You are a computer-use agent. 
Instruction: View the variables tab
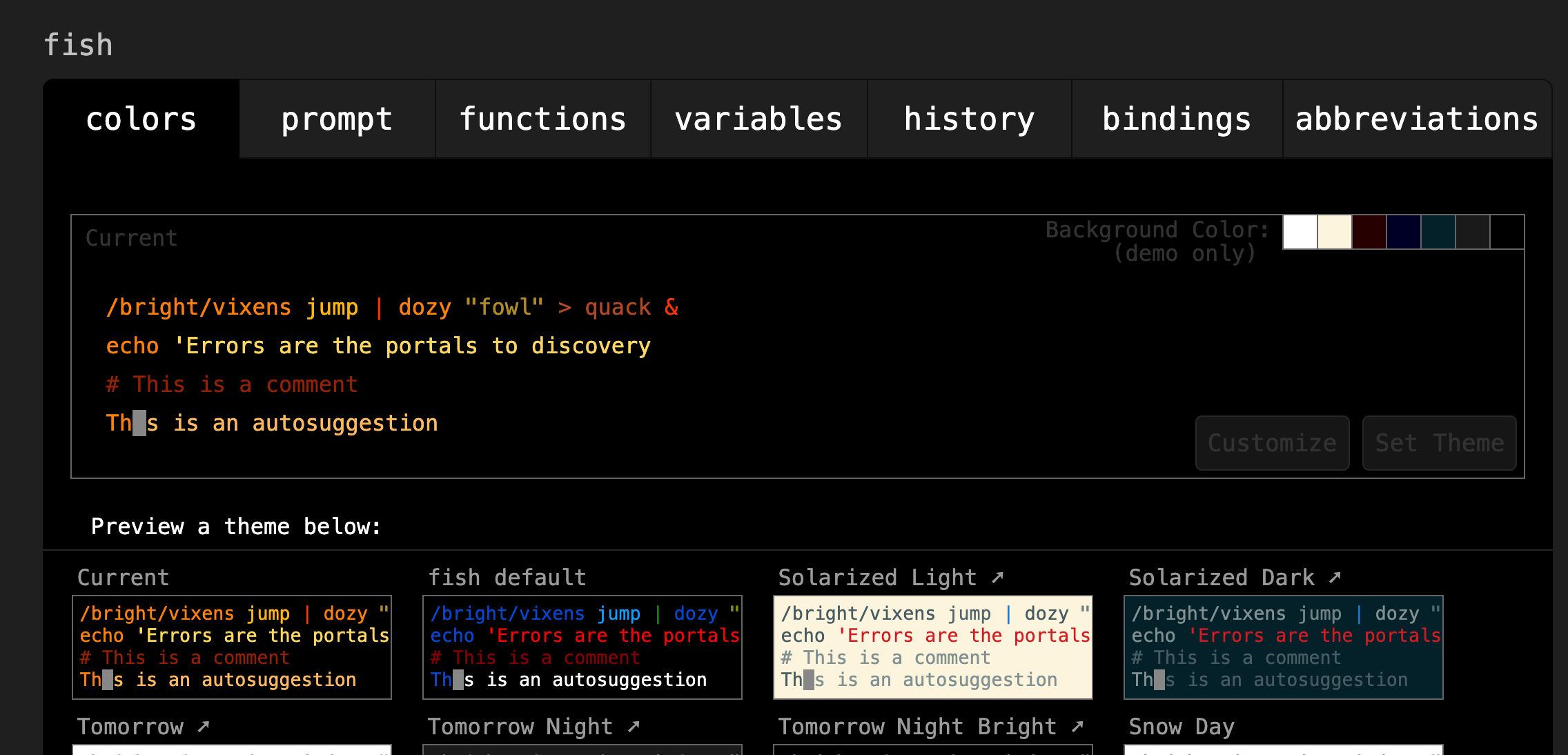758,119
